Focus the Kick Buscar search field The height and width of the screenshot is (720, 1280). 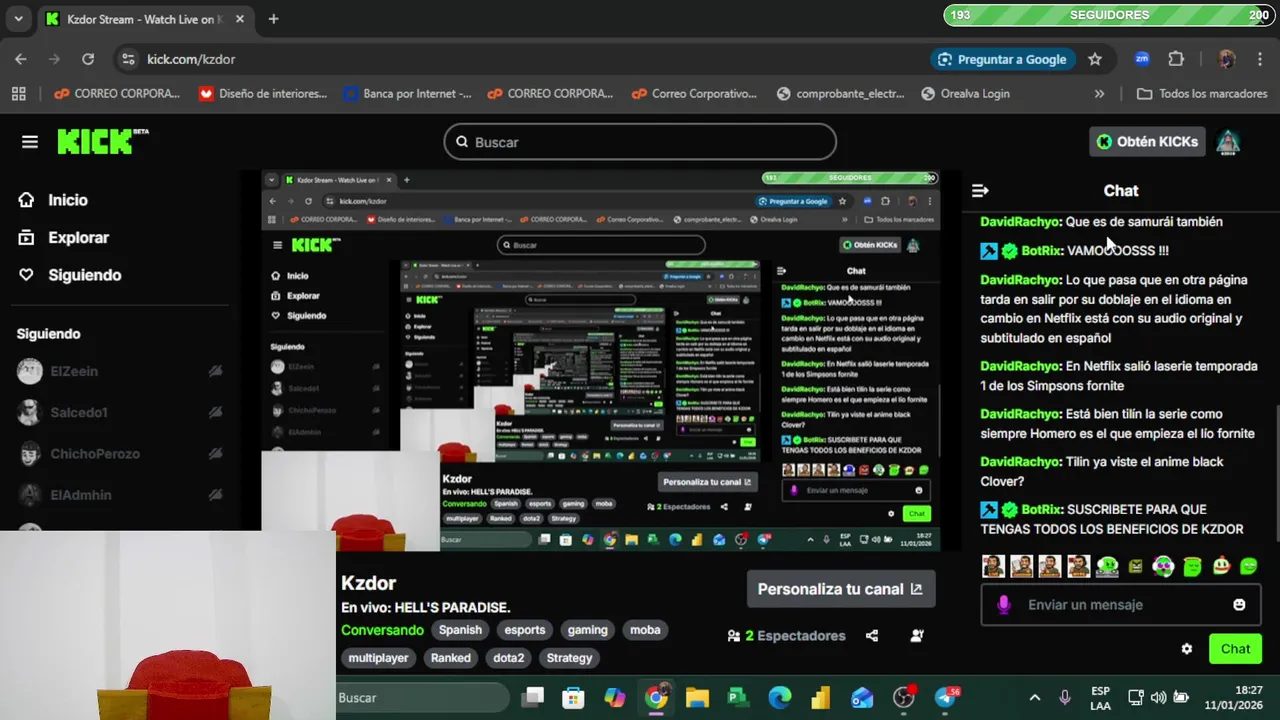[640, 142]
